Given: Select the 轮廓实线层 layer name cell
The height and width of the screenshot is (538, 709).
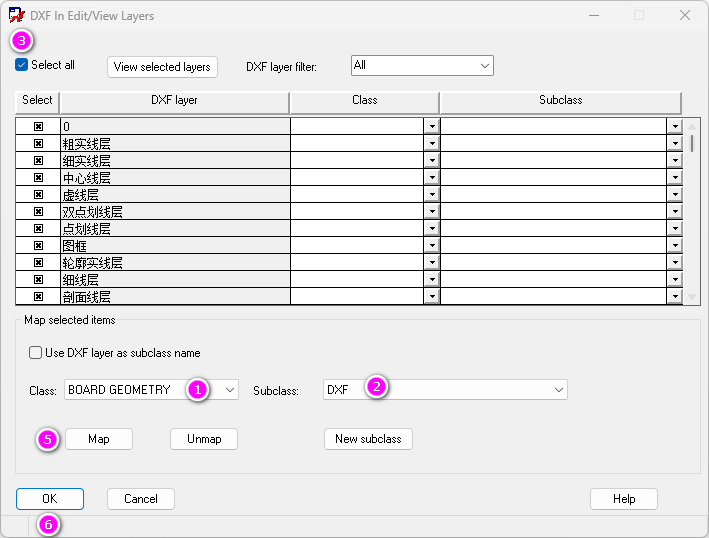Looking at the screenshot, I should tap(175, 263).
